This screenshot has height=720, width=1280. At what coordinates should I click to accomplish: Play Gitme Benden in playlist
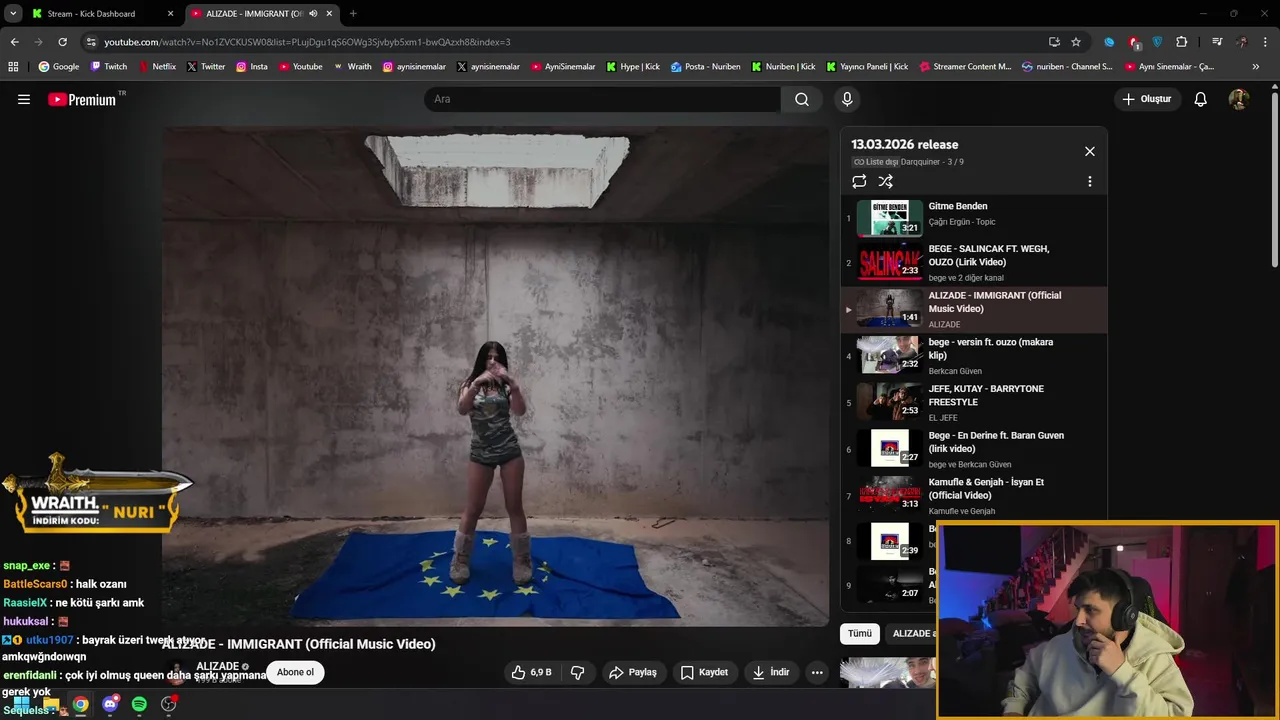coord(974,217)
